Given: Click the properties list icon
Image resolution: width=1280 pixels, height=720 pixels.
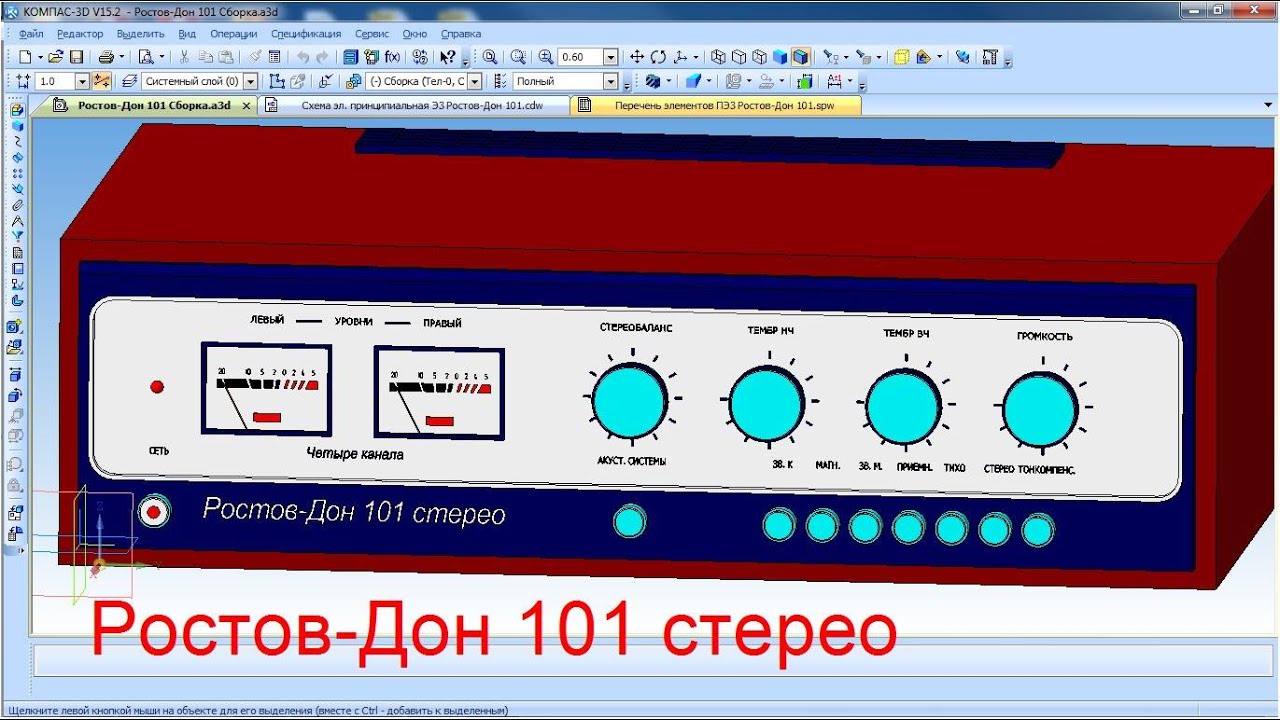Looking at the screenshot, I should [275, 57].
